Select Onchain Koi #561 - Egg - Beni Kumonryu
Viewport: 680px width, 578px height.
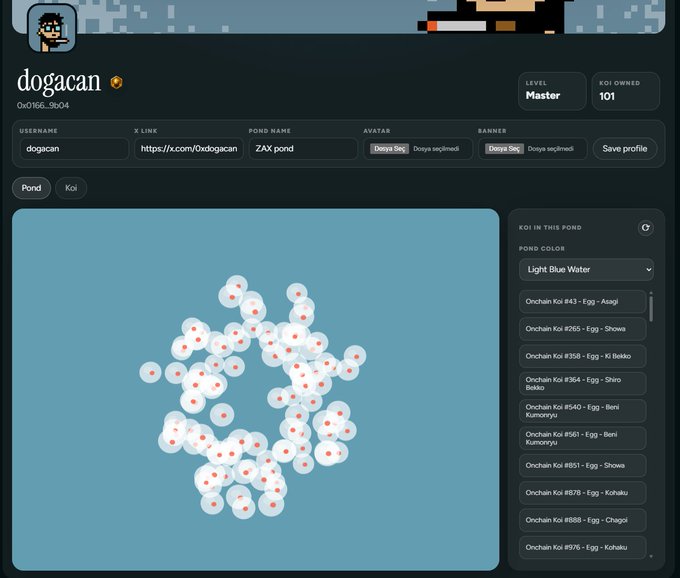click(582, 438)
